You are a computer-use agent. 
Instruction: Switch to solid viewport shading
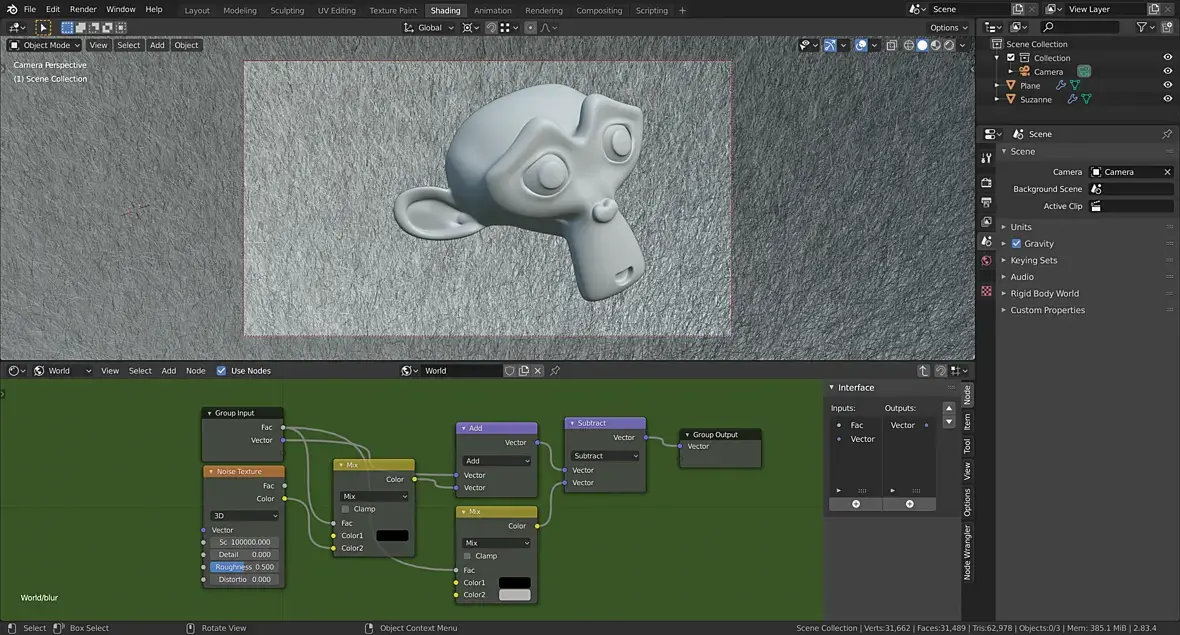(922, 45)
